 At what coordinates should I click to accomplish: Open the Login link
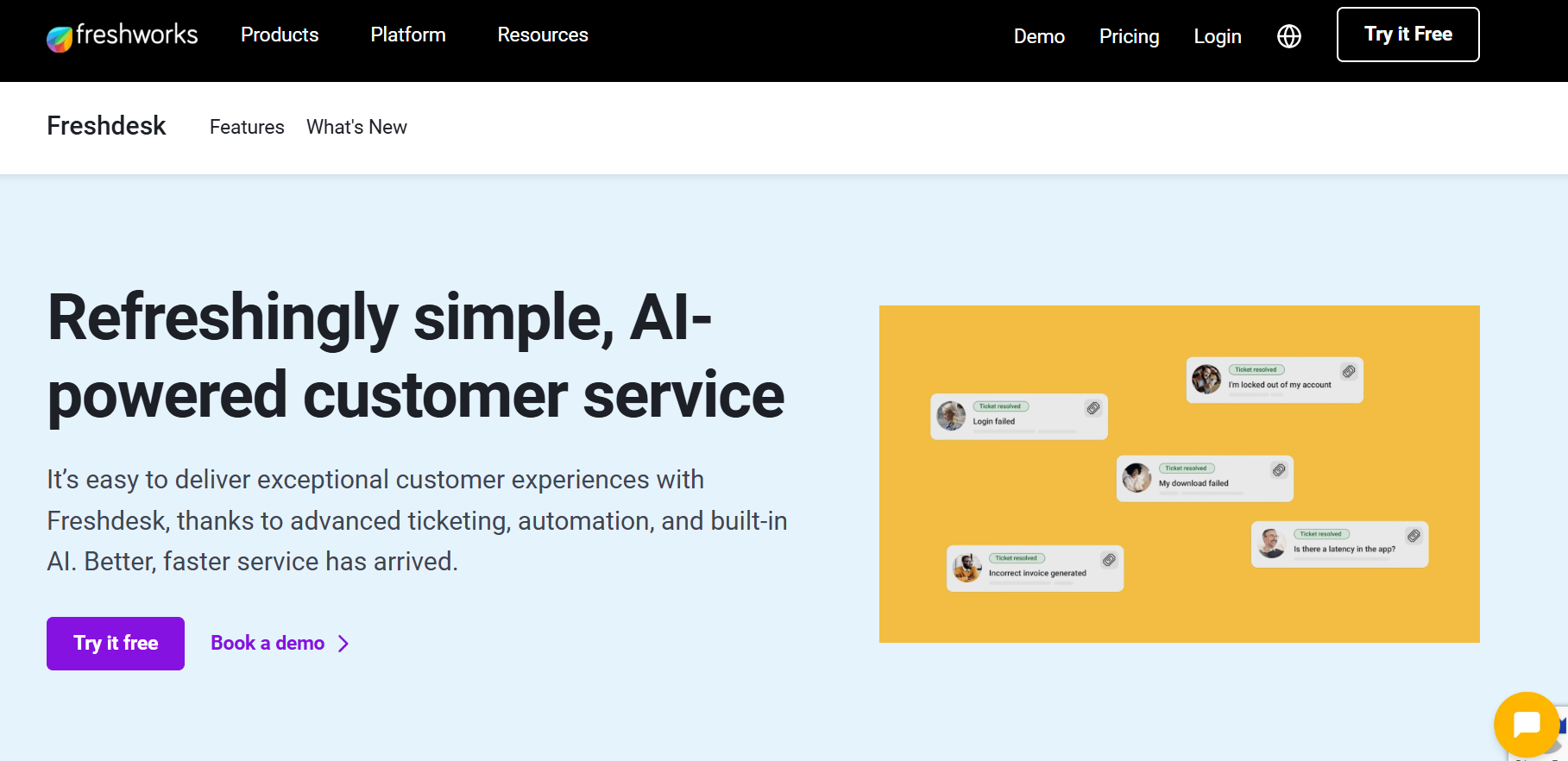pyautogui.click(x=1218, y=36)
